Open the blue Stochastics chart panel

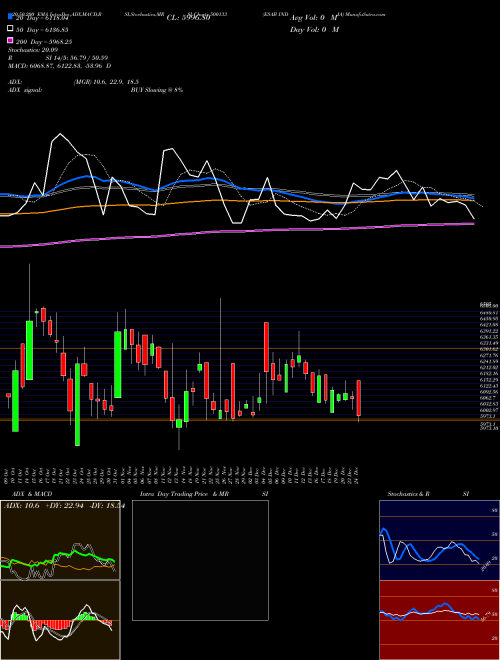[439, 540]
